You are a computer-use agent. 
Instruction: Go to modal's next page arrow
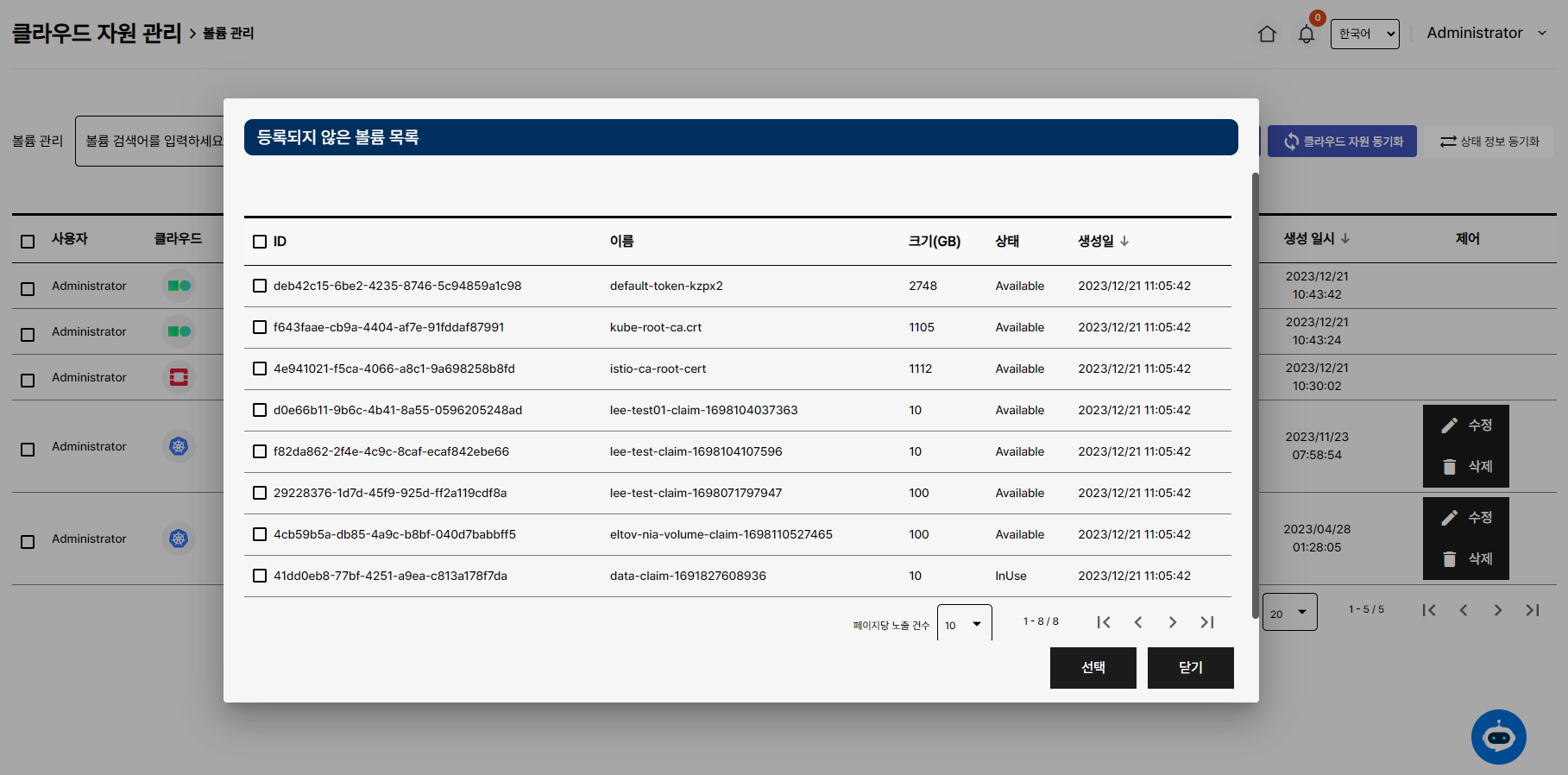point(1173,622)
